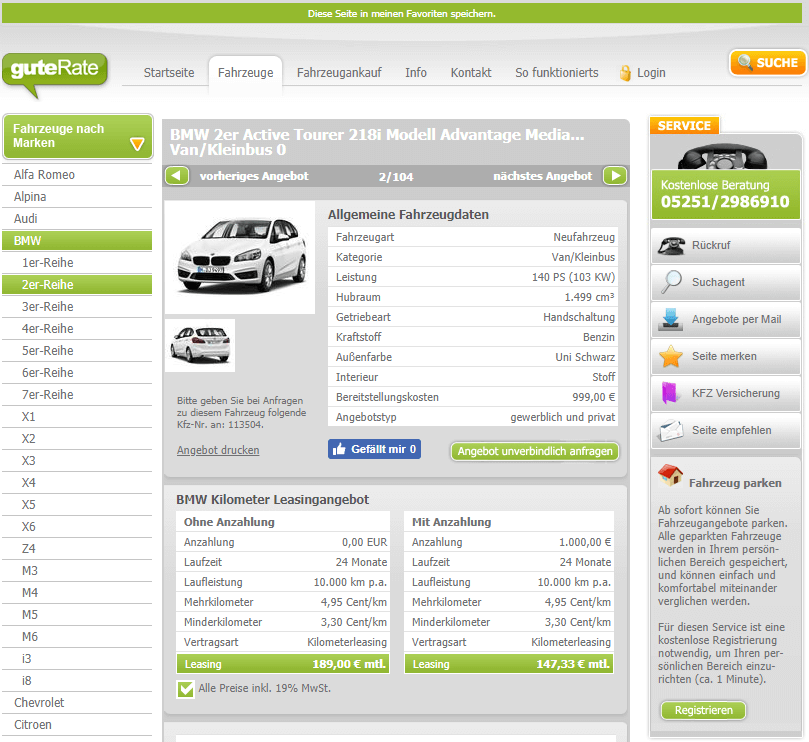The image size is (809, 742).
Task: Click the orange SUCHE search button
Action: (768, 62)
